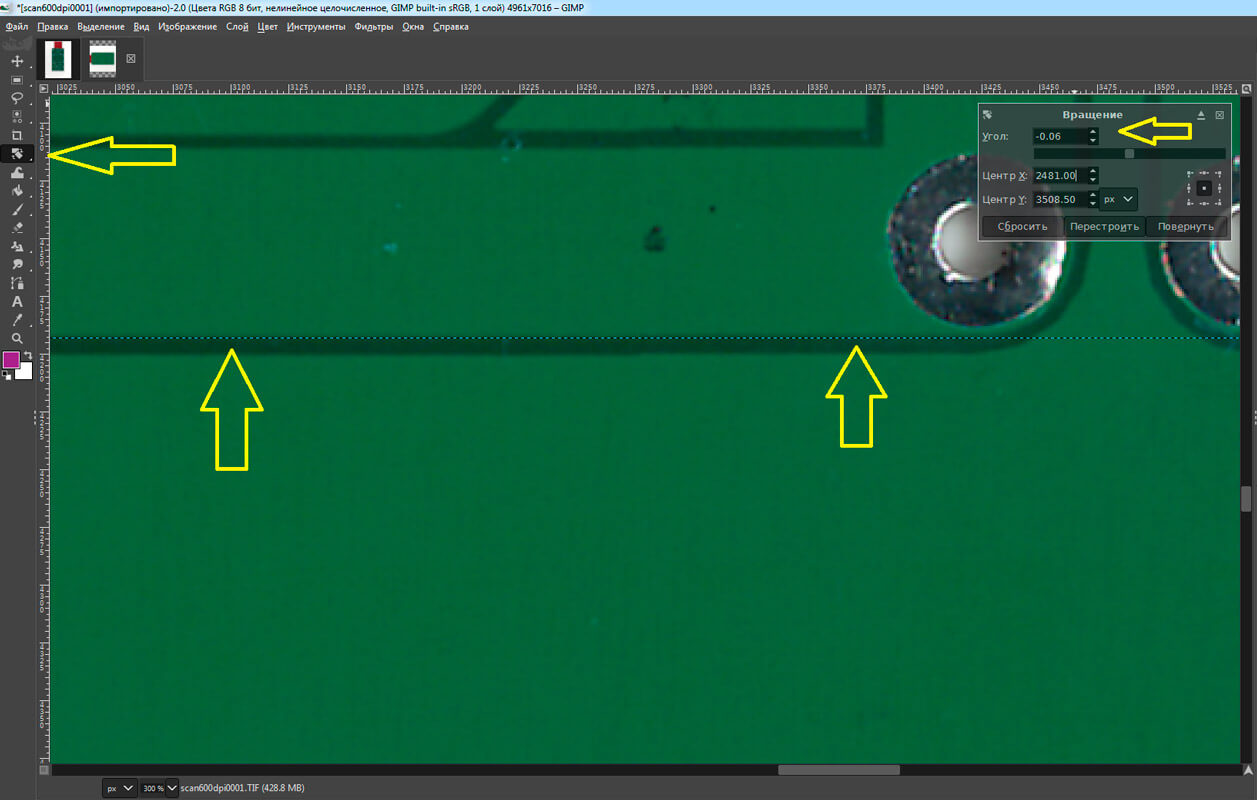The height and width of the screenshot is (800, 1257).
Task: Select the Move tool in the toolbox
Action: [17, 61]
